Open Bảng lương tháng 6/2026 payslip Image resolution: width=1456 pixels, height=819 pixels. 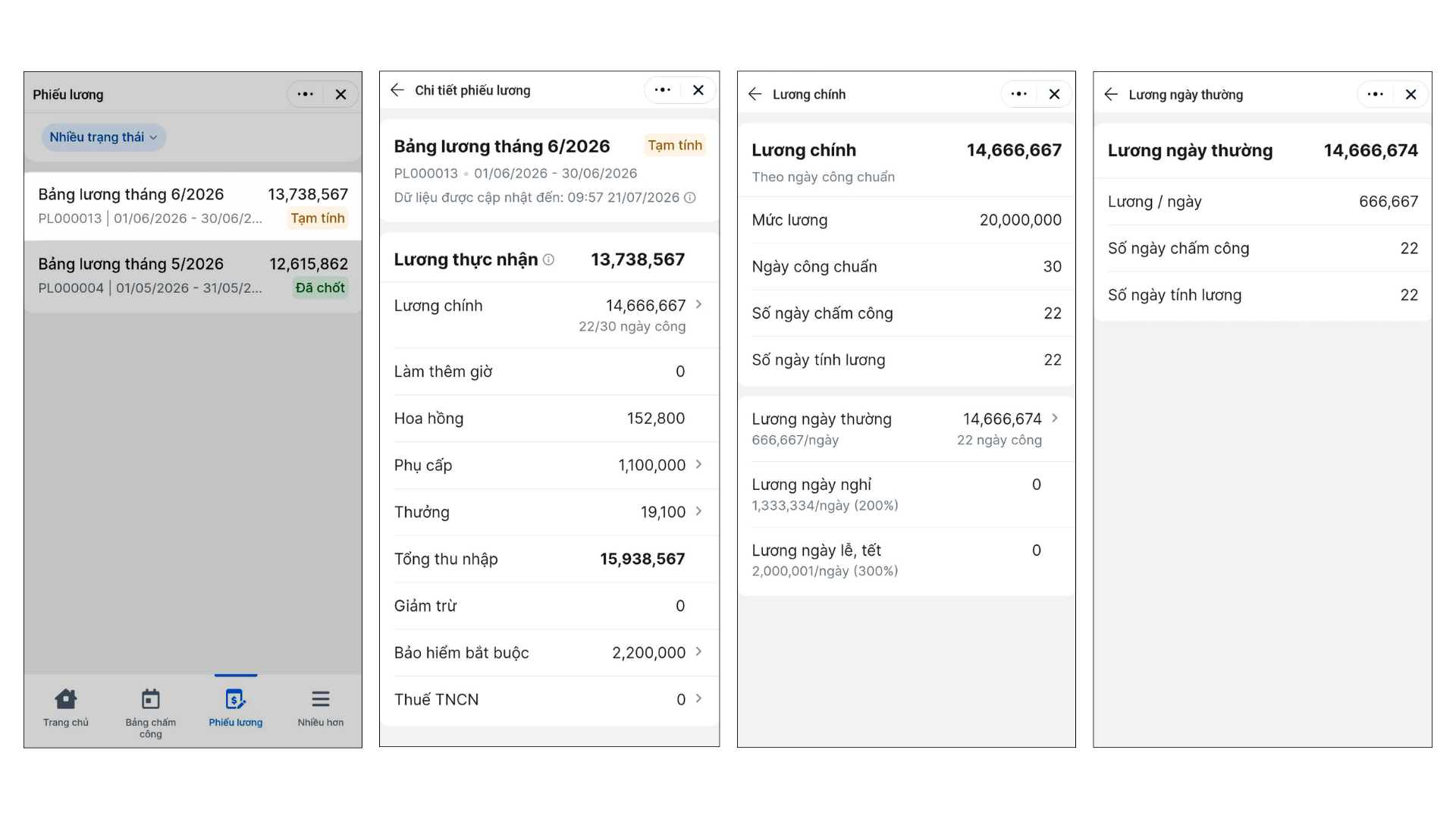point(193,206)
